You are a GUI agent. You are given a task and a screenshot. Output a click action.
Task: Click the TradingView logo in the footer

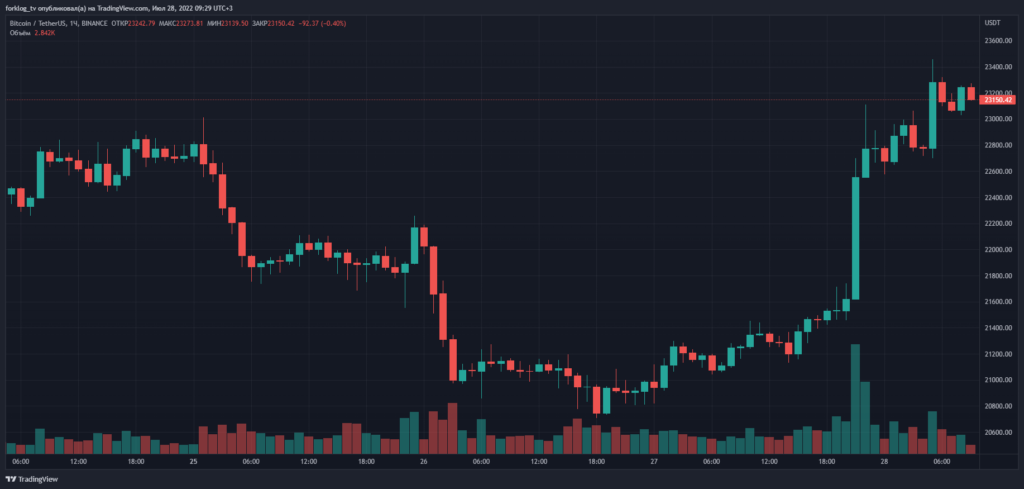34,479
